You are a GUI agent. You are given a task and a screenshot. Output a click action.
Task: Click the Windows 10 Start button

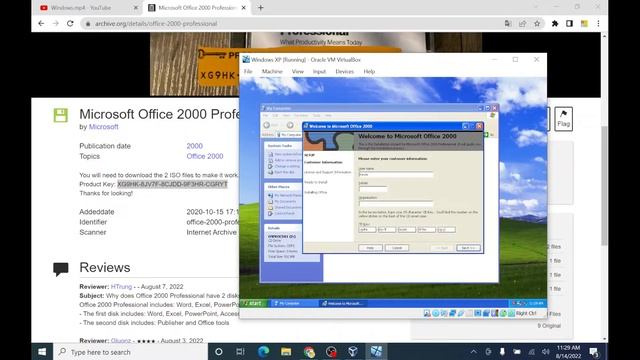(42, 351)
